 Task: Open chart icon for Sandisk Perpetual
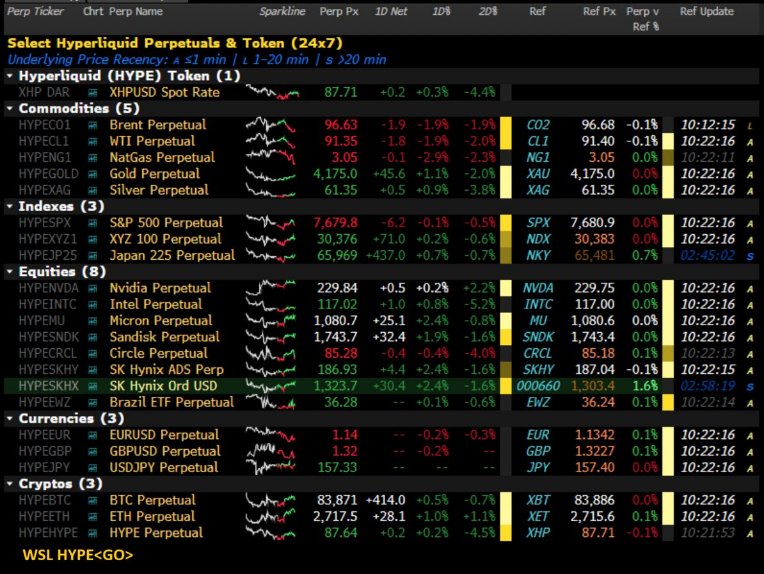tap(93, 337)
